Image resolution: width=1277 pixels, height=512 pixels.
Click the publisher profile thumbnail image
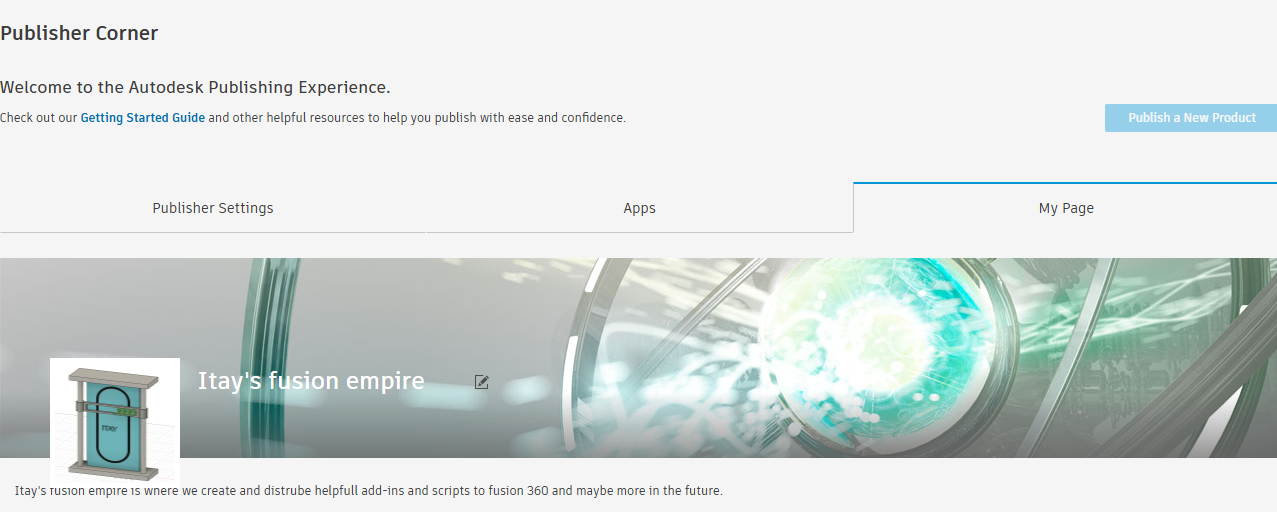click(115, 422)
